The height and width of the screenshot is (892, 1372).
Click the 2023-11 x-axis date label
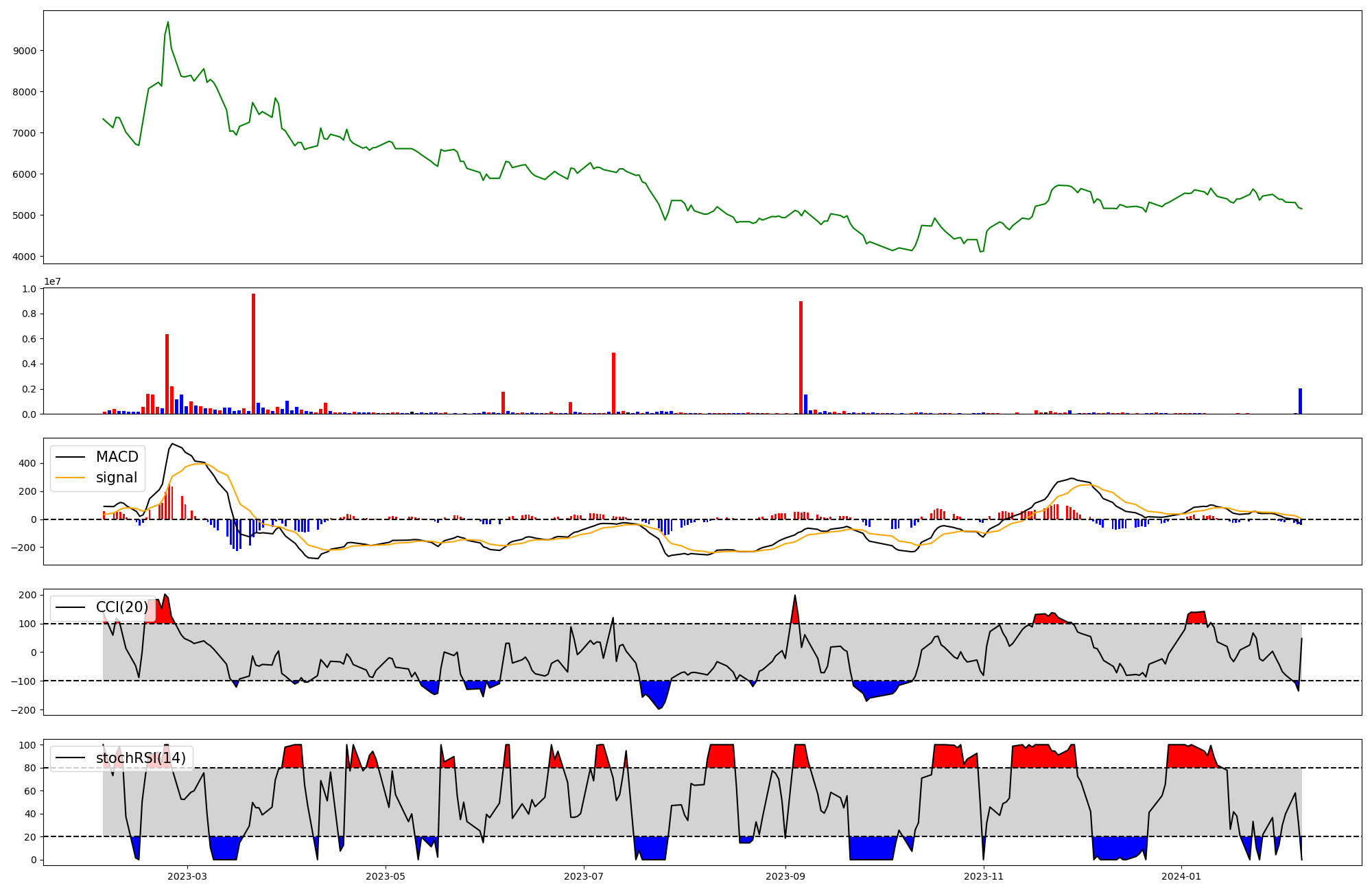click(x=984, y=876)
